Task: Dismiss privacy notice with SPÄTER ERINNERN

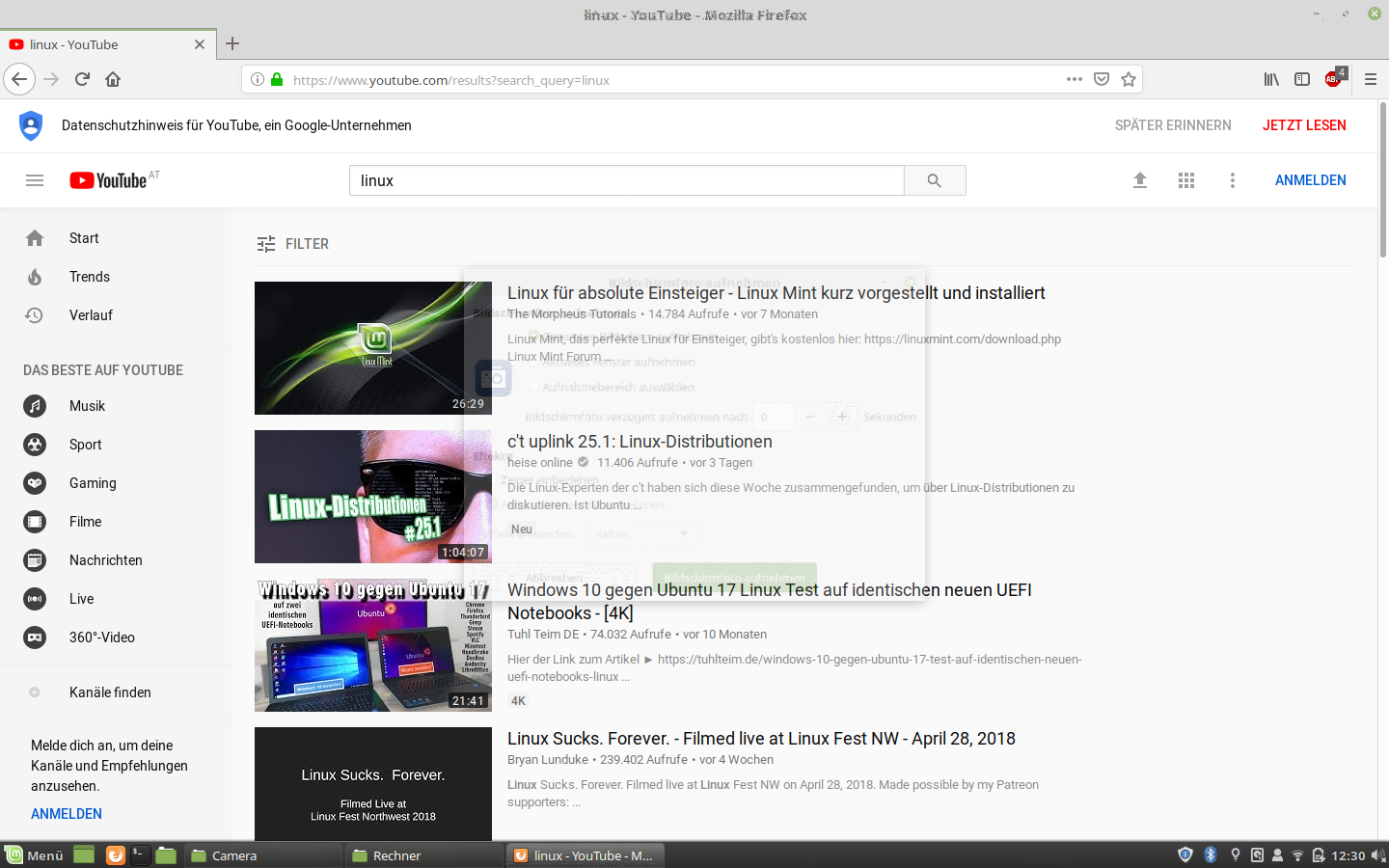Action: point(1173,125)
